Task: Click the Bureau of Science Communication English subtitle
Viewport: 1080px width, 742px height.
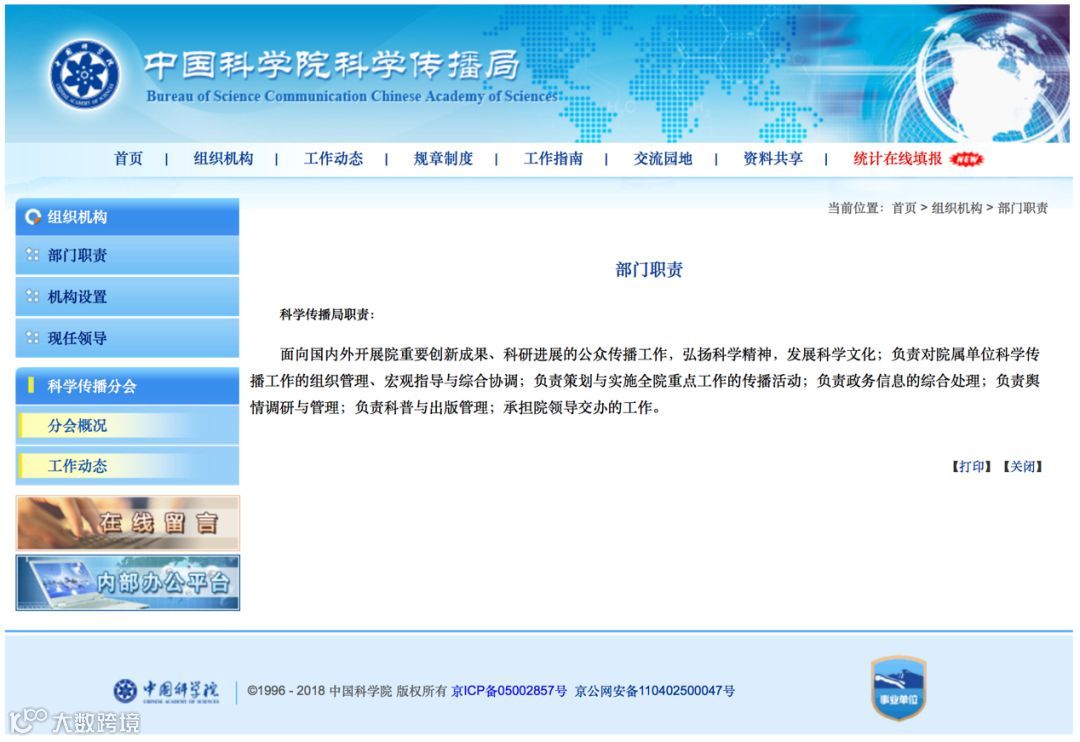Action: (352, 96)
